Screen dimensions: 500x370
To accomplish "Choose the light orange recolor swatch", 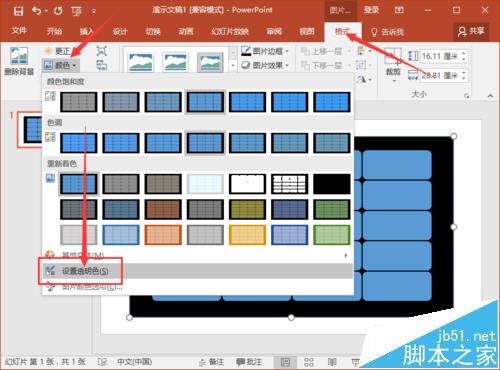I will (x=163, y=235).
